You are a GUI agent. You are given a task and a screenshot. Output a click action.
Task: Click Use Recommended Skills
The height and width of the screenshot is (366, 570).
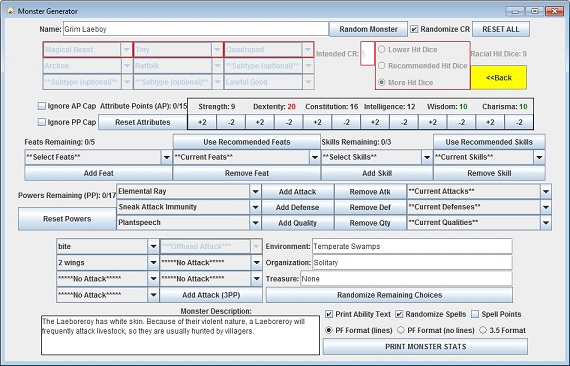point(489,142)
